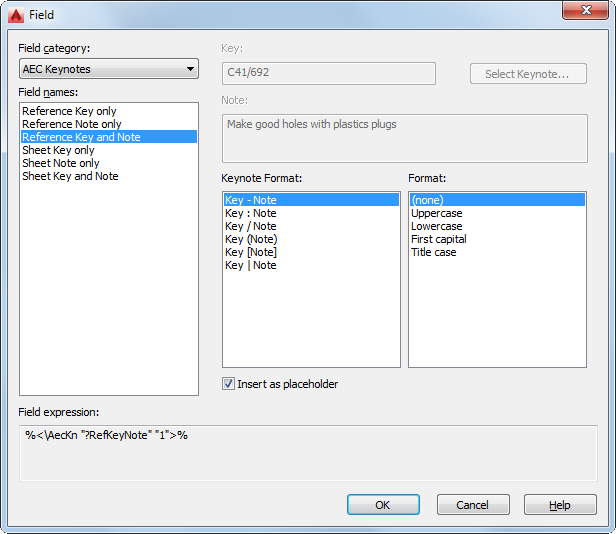Click the Note text area
Image resolution: width=616 pixels, height=534 pixels.
[x=405, y=138]
